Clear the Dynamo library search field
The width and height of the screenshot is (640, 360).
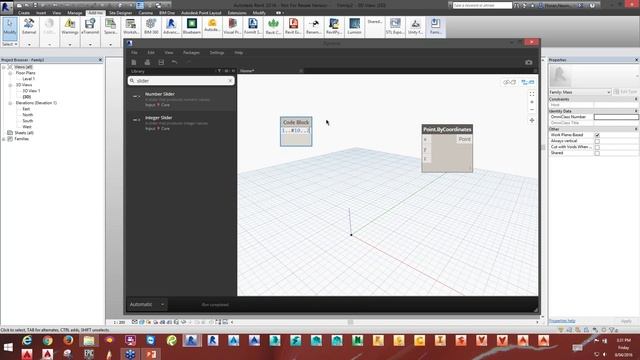230,81
